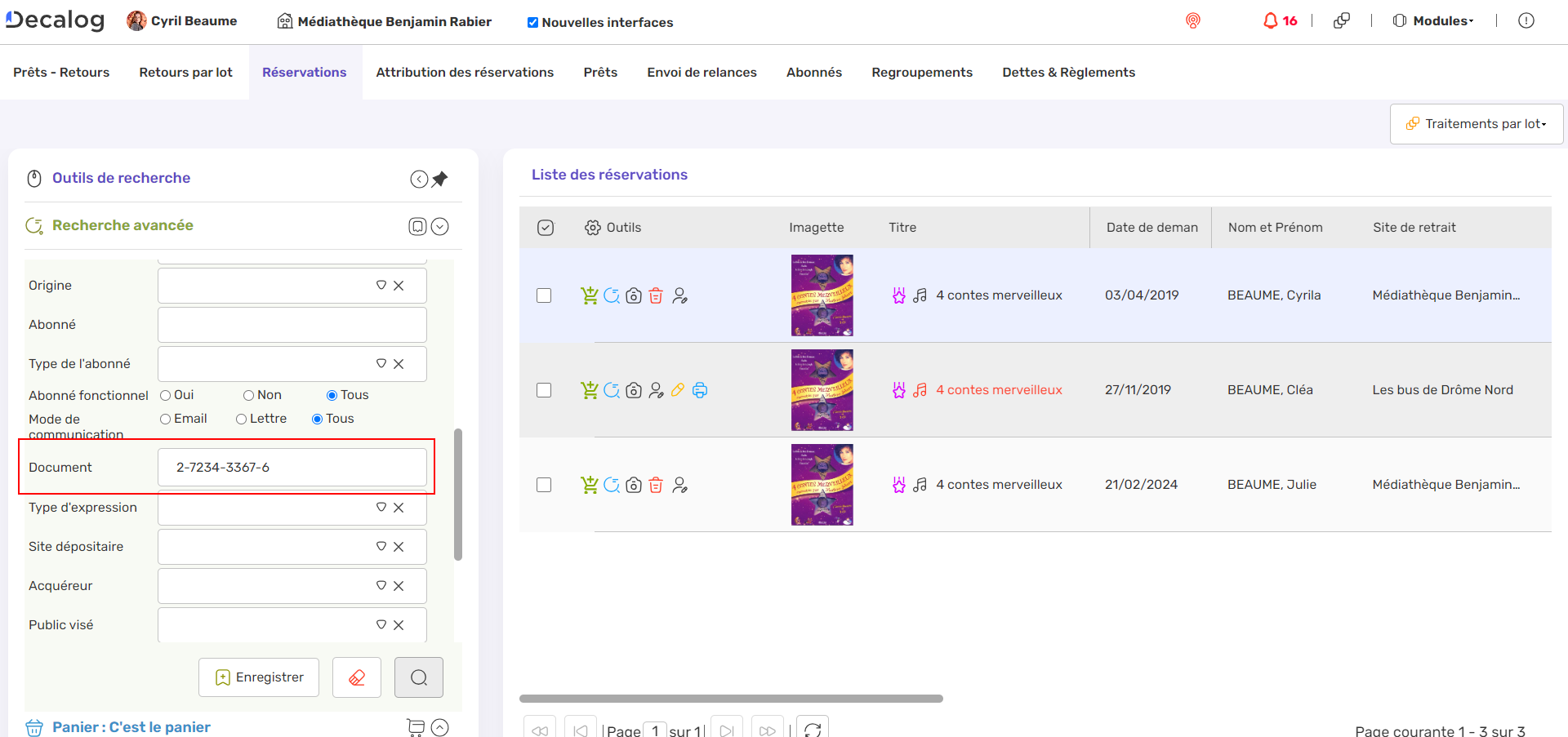Click the Enregistrer button
The image size is (1568, 737).
(x=259, y=677)
